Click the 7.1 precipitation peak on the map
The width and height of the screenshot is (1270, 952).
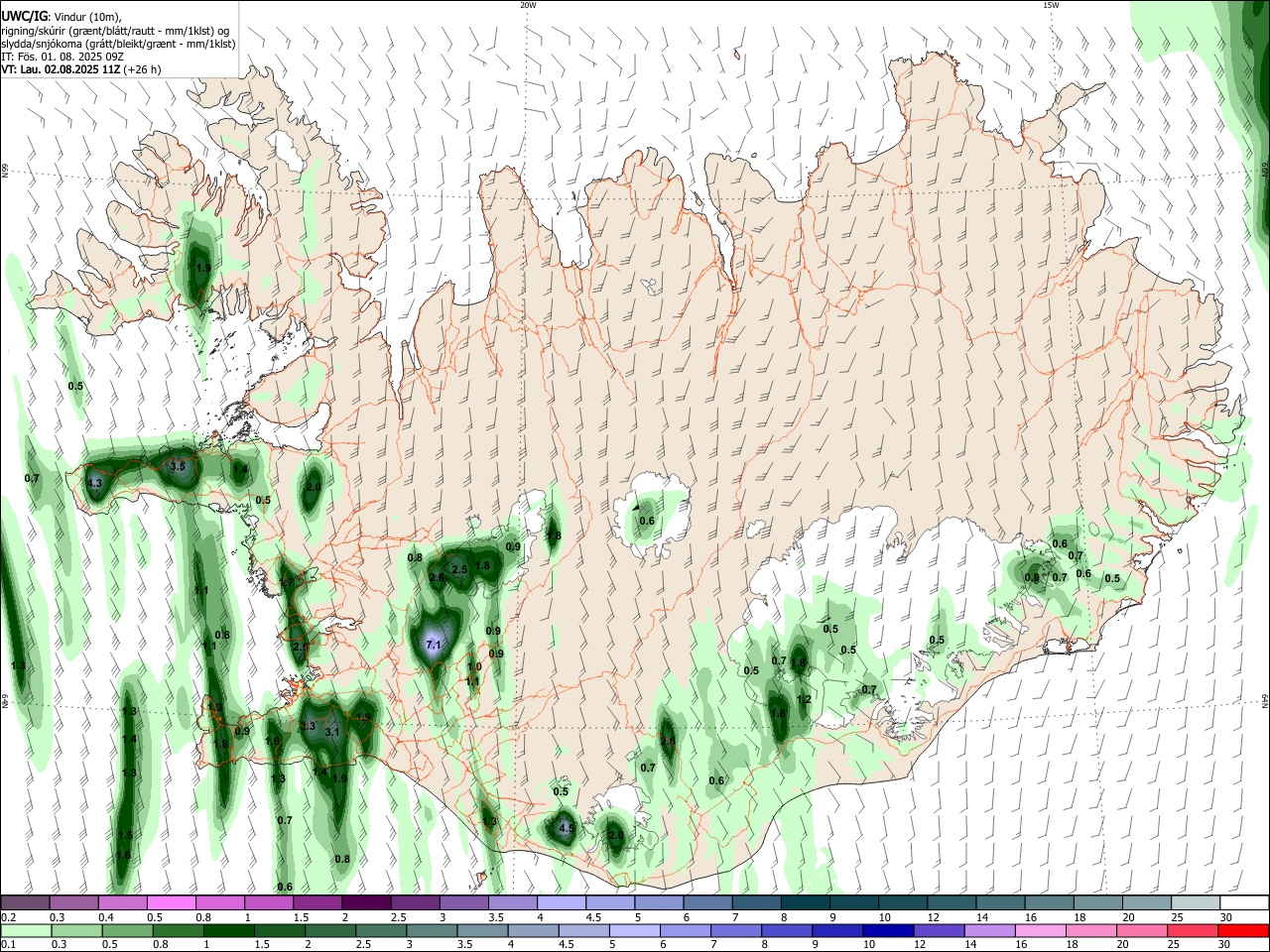433,646
